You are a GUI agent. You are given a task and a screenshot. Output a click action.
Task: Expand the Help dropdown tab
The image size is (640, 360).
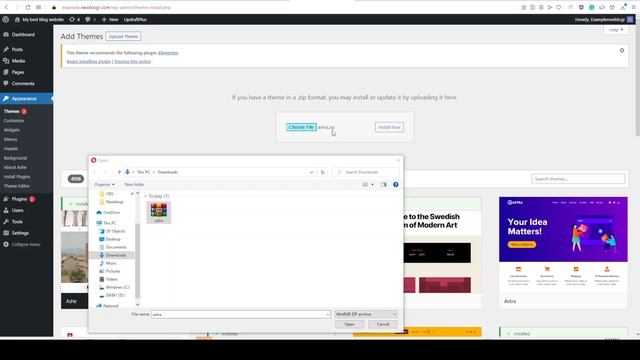tap(616, 30)
